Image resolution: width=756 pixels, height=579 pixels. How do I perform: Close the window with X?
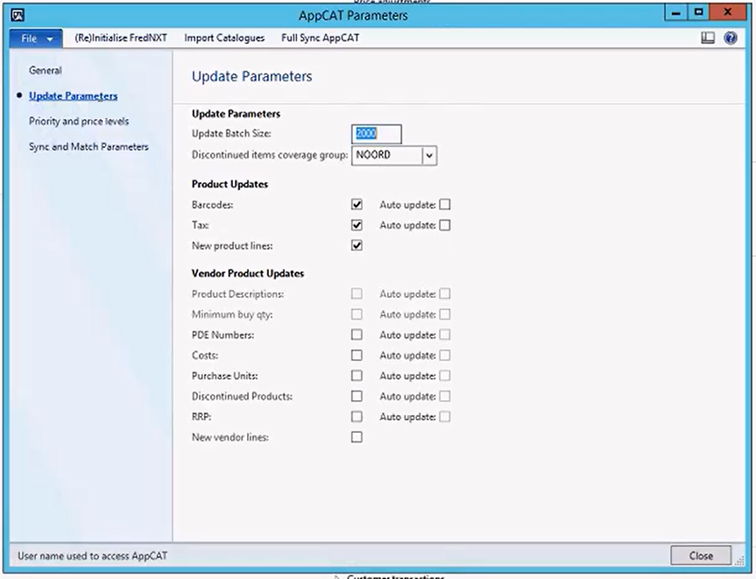[x=728, y=13]
